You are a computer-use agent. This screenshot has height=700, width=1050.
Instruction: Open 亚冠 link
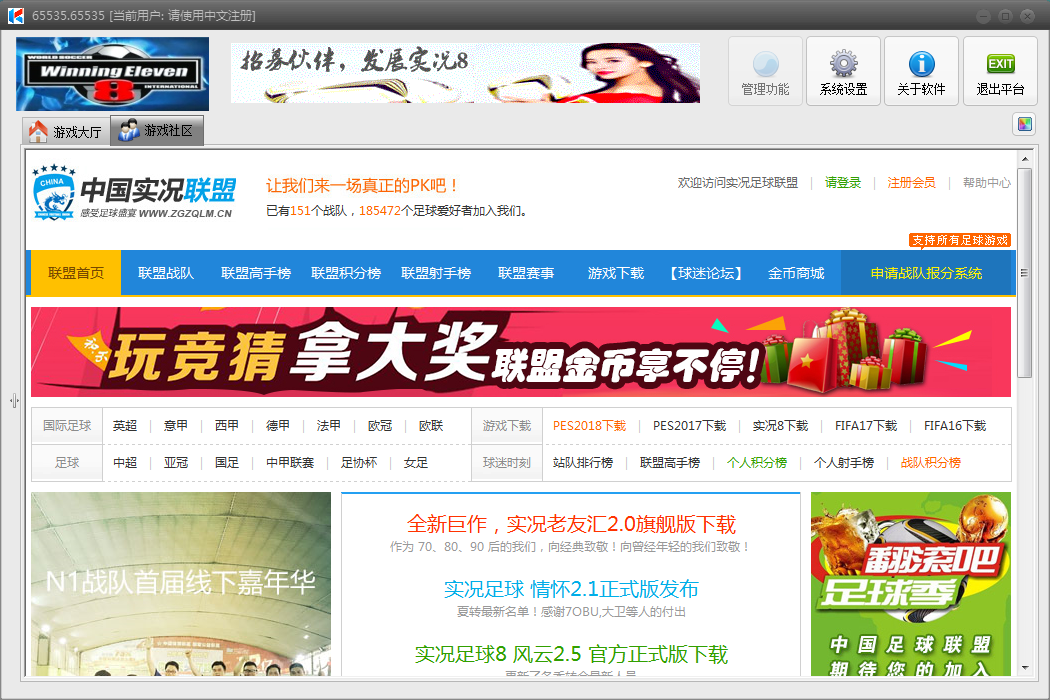(175, 463)
